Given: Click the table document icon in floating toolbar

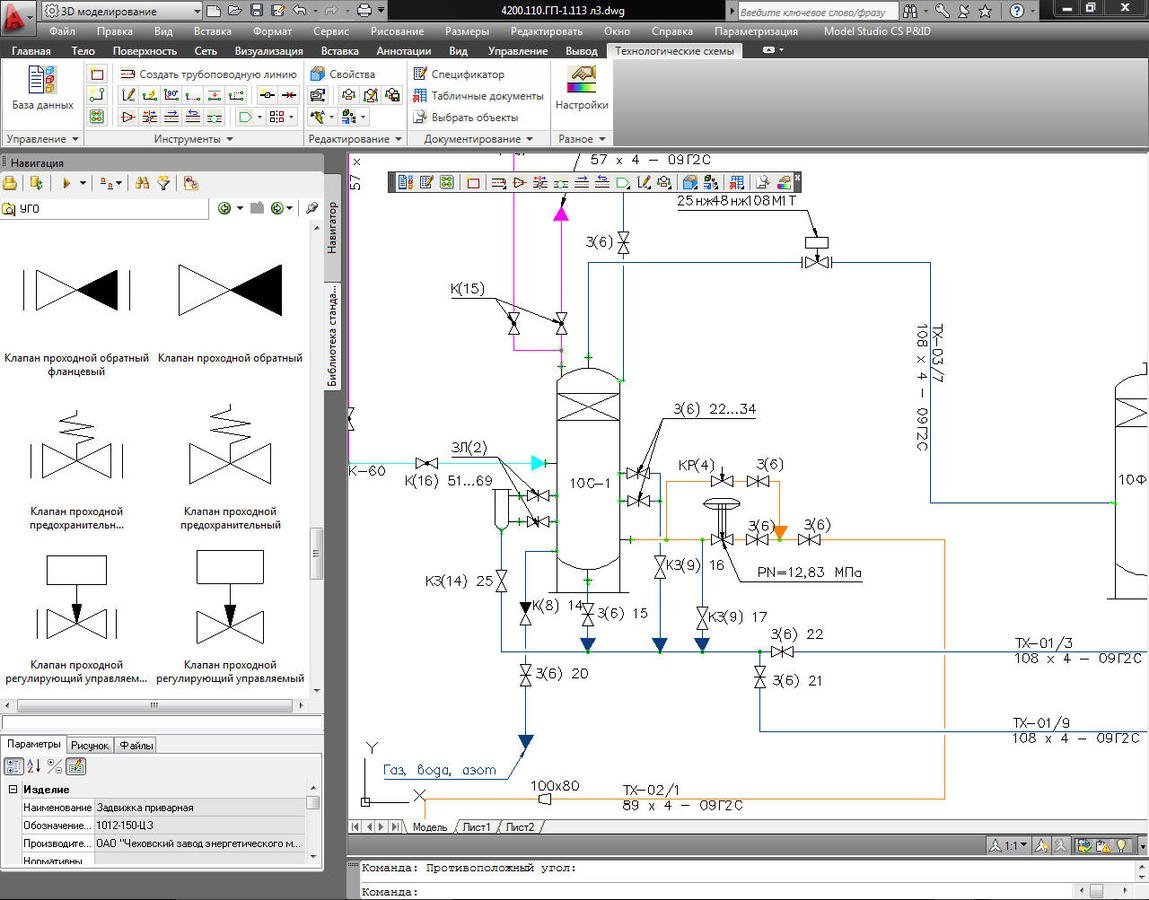Looking at the screenshot, I should 737,182.
